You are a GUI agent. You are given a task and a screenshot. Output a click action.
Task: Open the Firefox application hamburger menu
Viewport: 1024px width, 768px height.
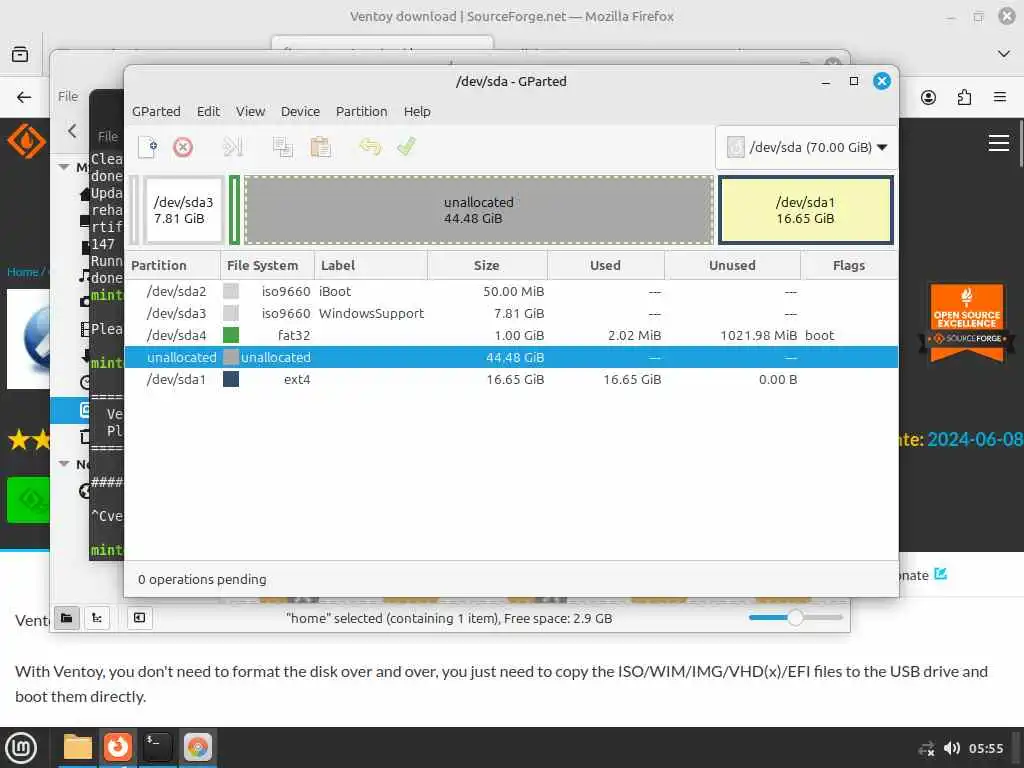click(999, 97)
